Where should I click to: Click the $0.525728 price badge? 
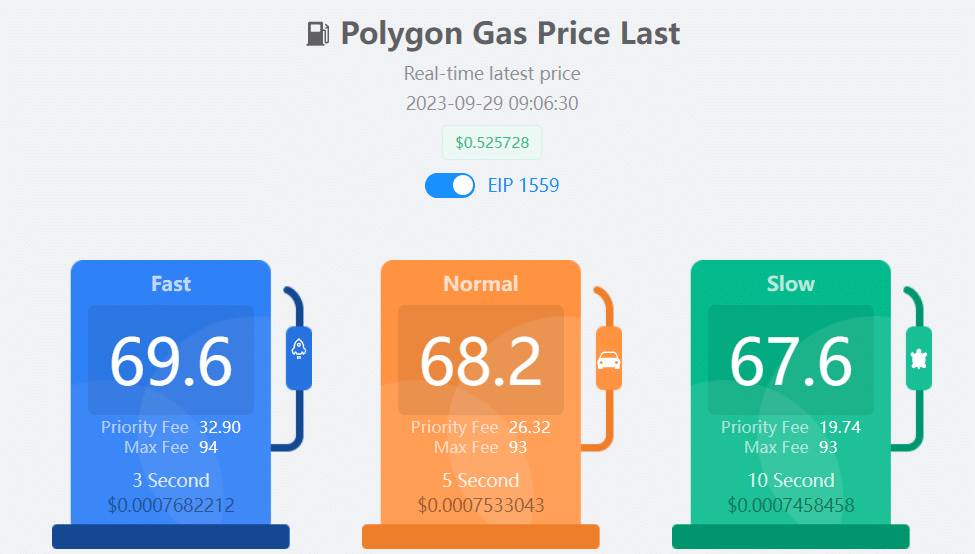tap(492, 142)
